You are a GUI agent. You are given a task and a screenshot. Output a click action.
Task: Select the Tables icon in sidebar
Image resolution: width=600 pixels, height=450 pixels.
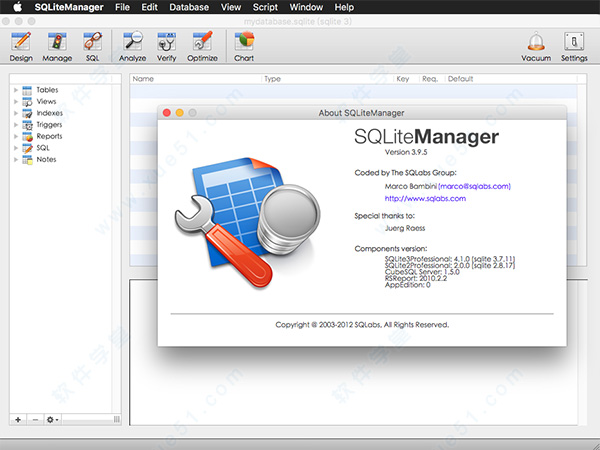click(x=27, y=90)
